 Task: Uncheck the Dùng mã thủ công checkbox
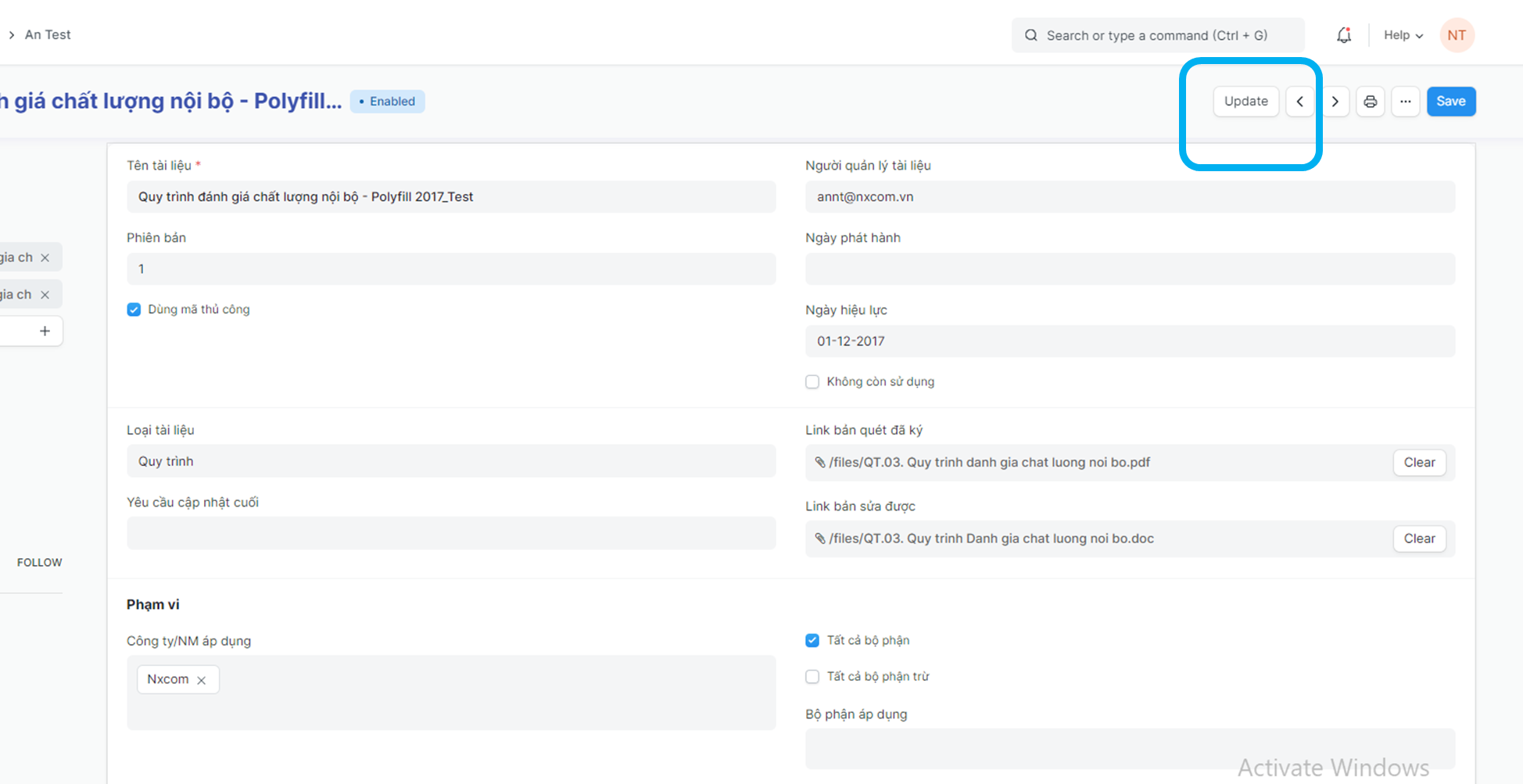(x=134, y=310)
